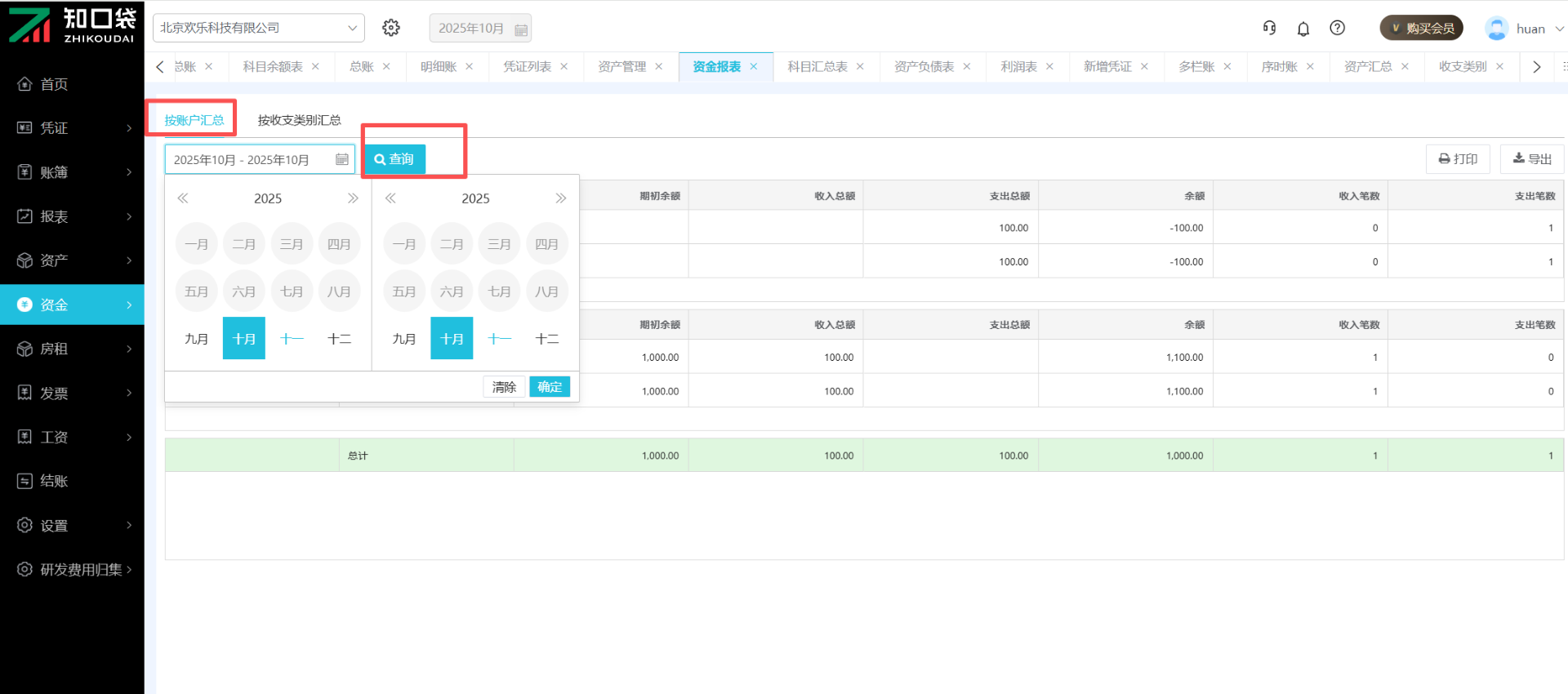Open the huan user account dropdown
The height and width of the screenshot is (694, 1568).
click(x=1526, y=29)
